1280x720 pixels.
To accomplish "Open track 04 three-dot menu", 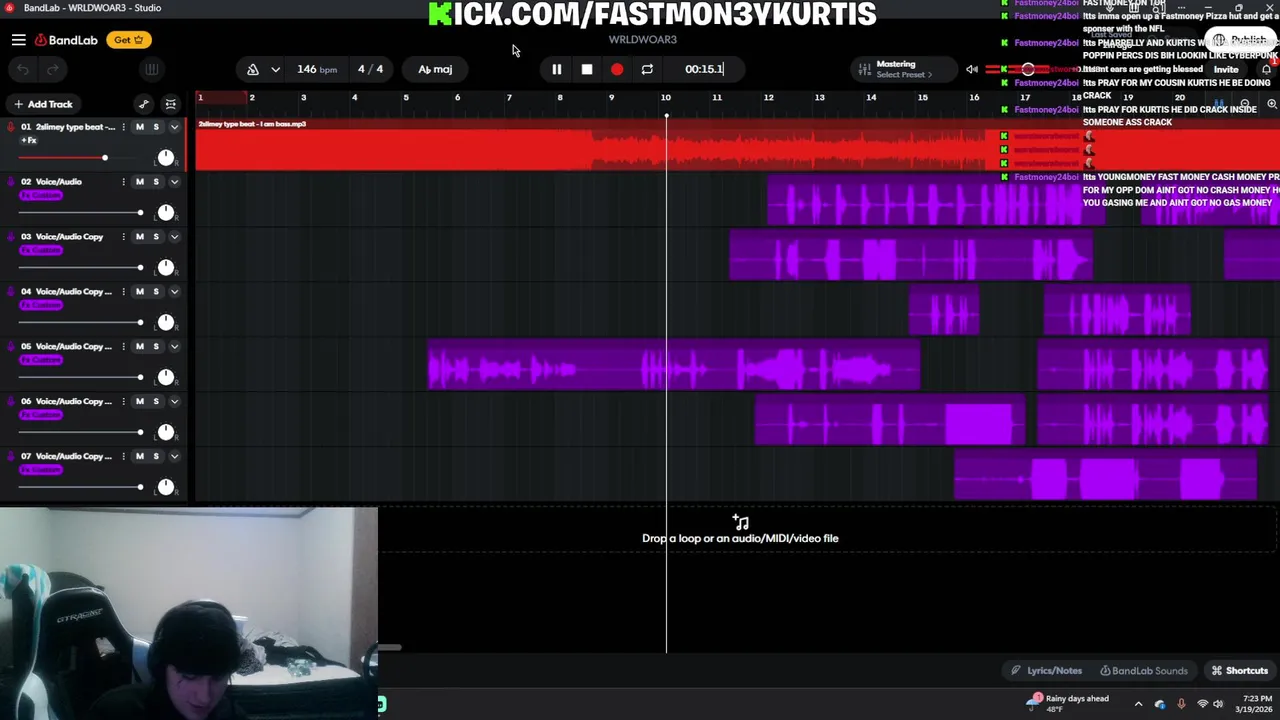I will coord(123,292).
